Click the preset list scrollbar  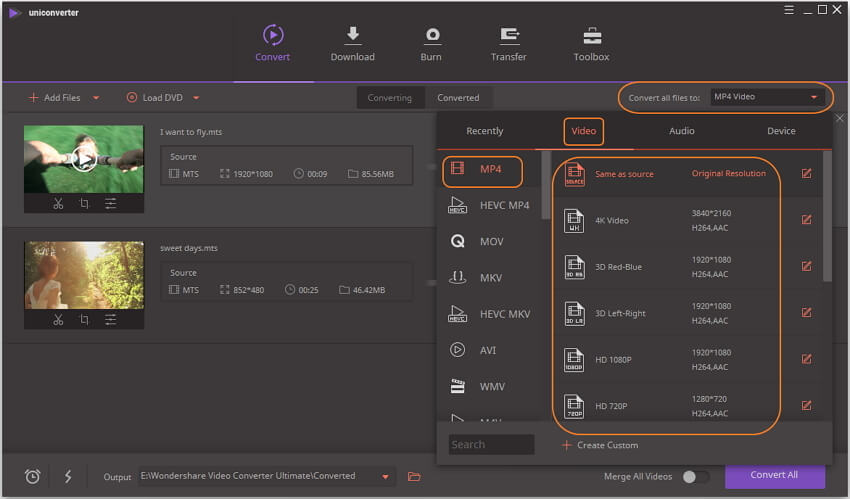(827, 217)
